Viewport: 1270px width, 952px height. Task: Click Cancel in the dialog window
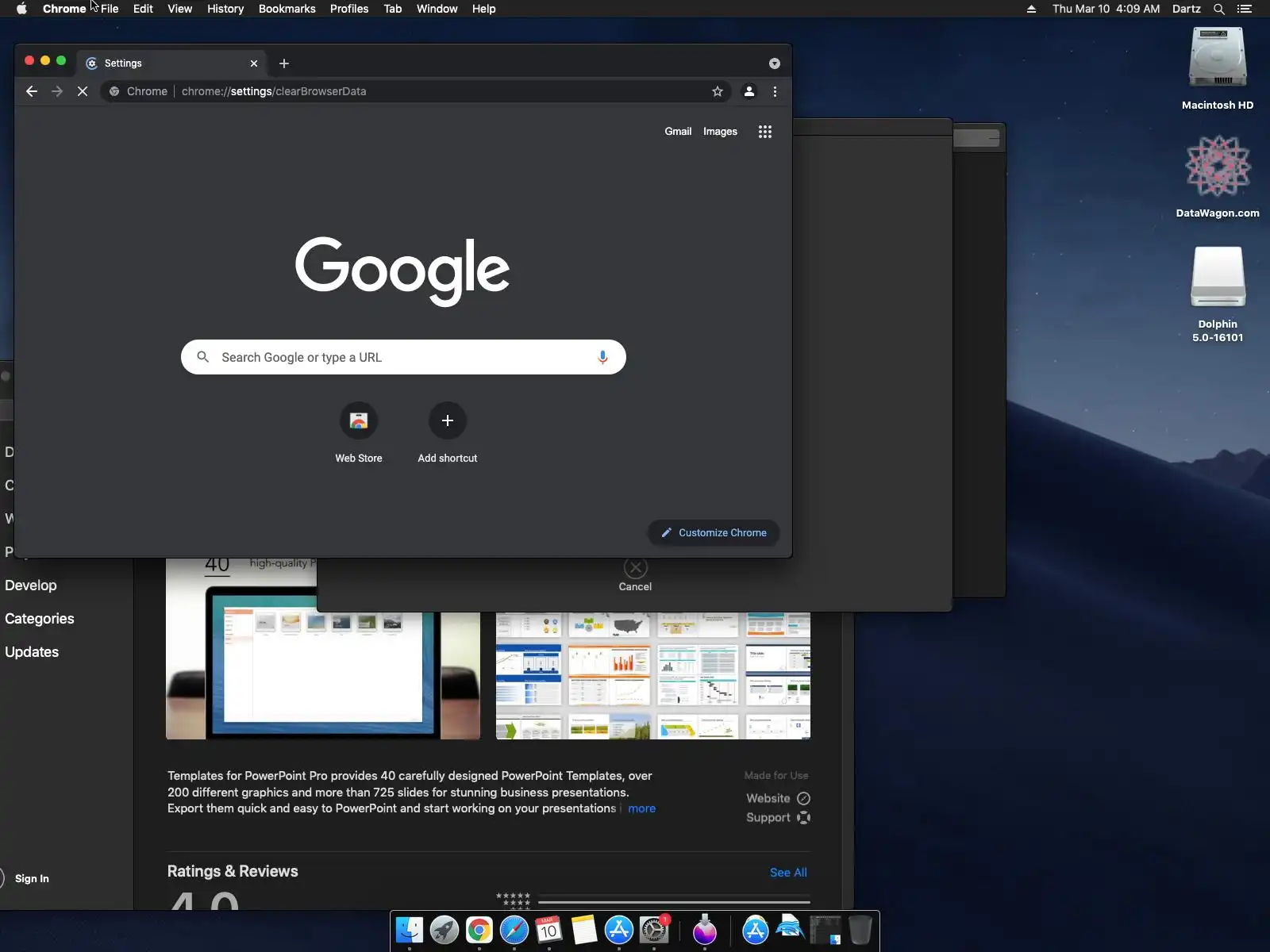635,575
